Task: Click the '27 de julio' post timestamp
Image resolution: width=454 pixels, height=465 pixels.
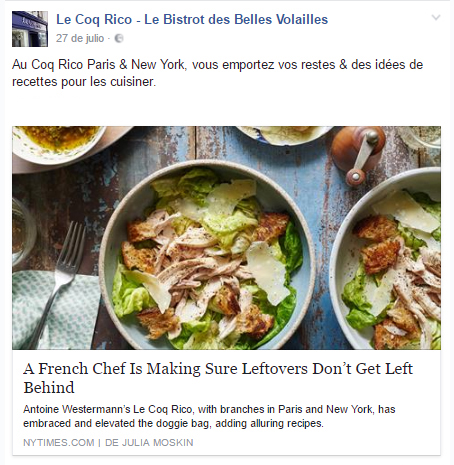Action: pyautogui.click(x=80, y=38)
